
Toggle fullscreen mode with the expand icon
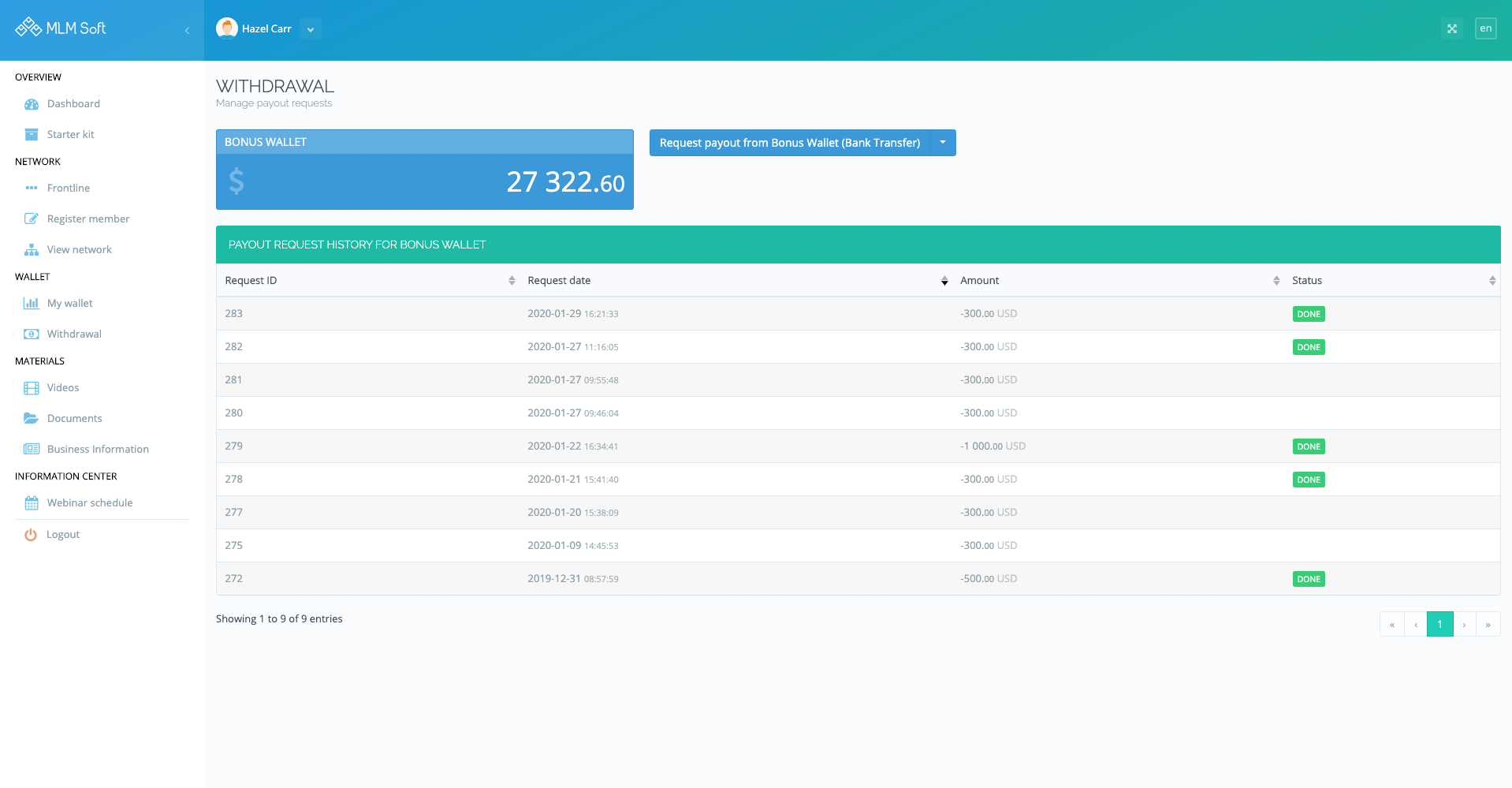[x=1451, y=29]
